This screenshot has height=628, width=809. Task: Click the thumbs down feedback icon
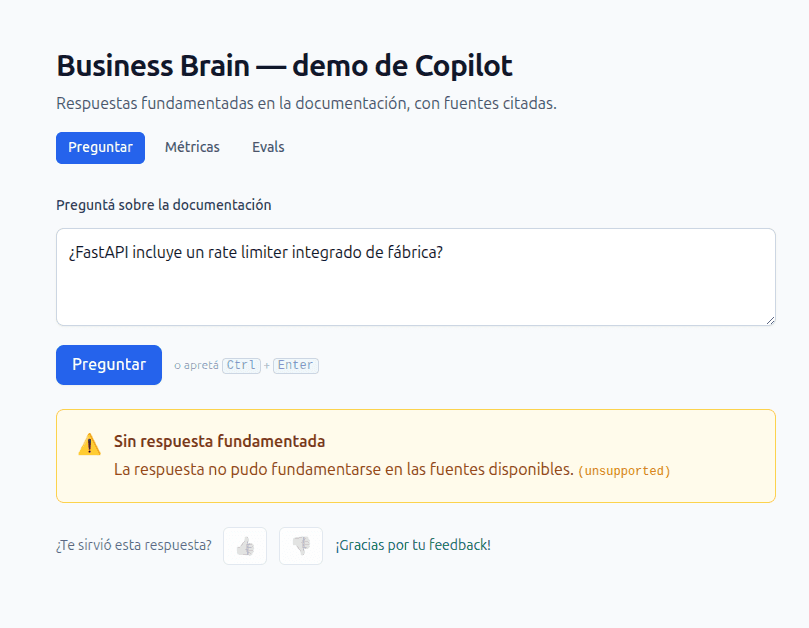click(301, 546)
